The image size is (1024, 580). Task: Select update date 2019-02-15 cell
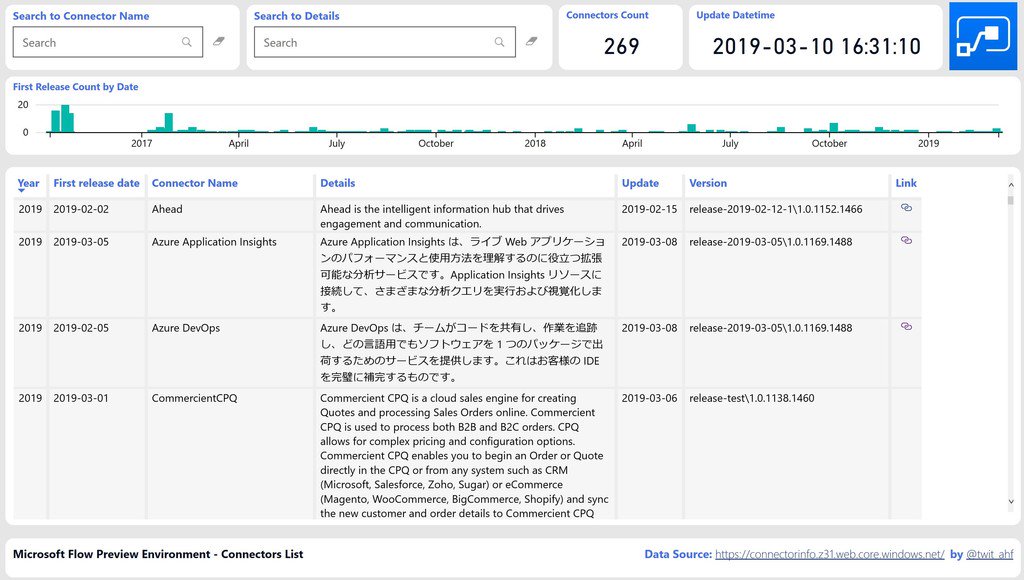649,210
